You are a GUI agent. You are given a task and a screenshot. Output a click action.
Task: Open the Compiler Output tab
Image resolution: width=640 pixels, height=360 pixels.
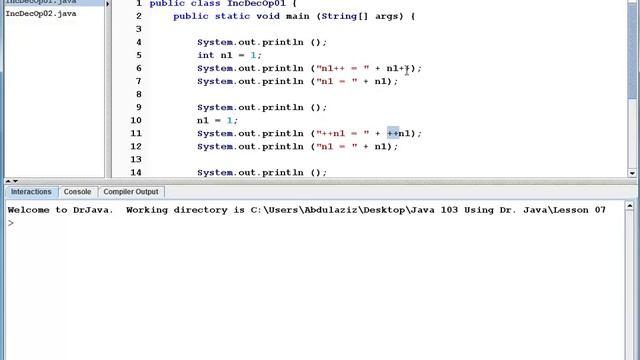point(131,192)
